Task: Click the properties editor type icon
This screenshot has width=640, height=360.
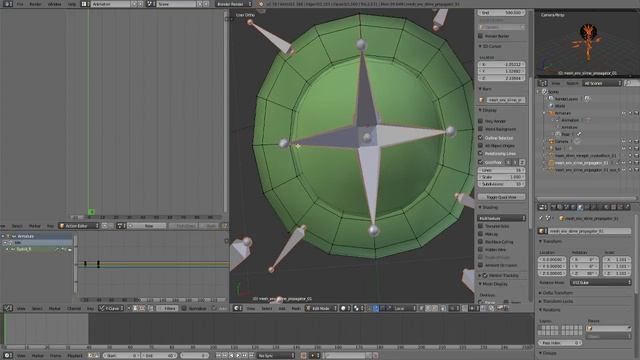Action: [x=542, y=207]
